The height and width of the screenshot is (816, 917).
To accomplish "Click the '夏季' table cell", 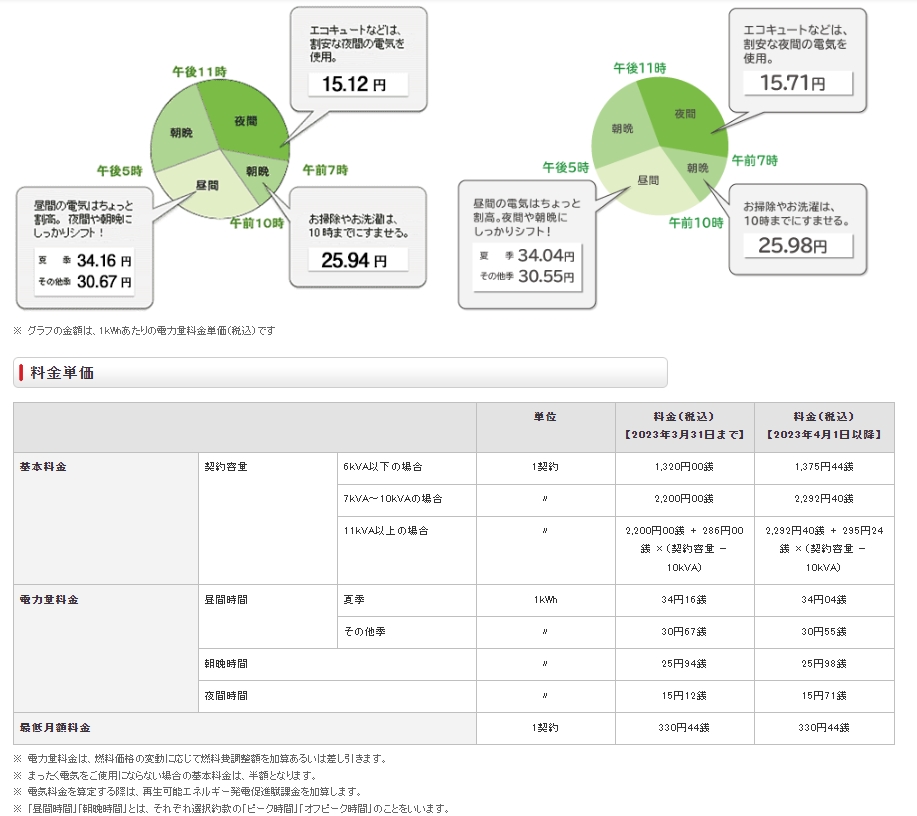I will pos(406,600).
